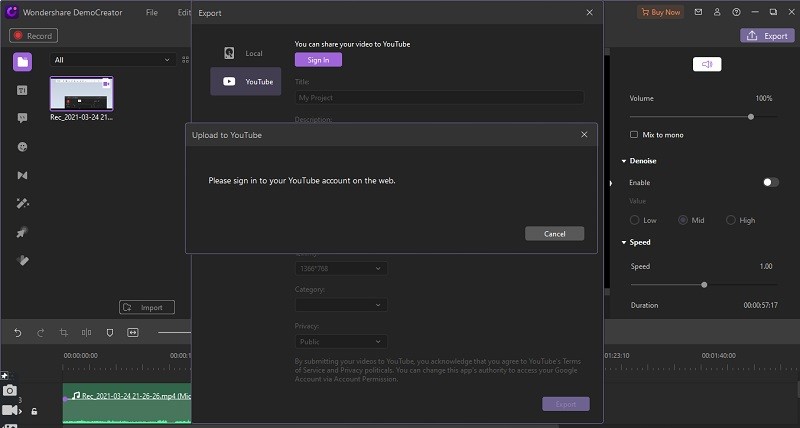Open the File menu
800x428 pixels.
(x=151, y=13)
